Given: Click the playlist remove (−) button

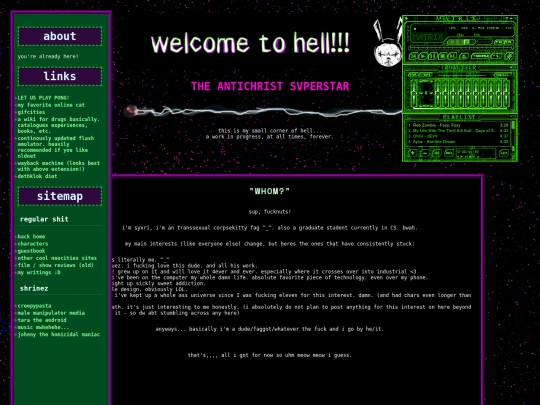Looking at the screenshot, I should click(x=425, y=153).
